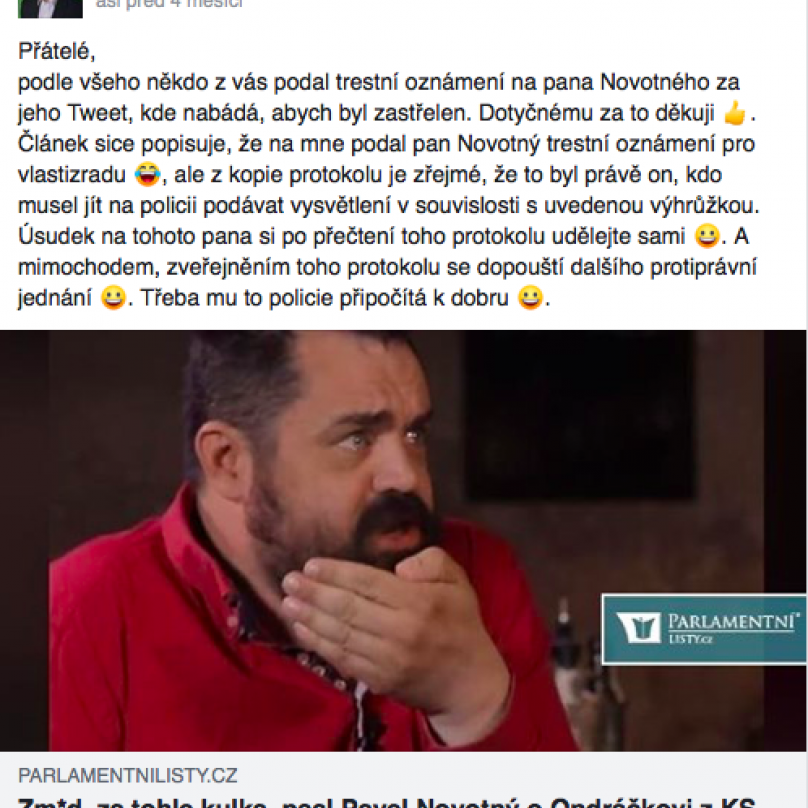Click the grinning emoji after "udělejte sami"
The image size is (808, 808).
(x=707, y=236)
